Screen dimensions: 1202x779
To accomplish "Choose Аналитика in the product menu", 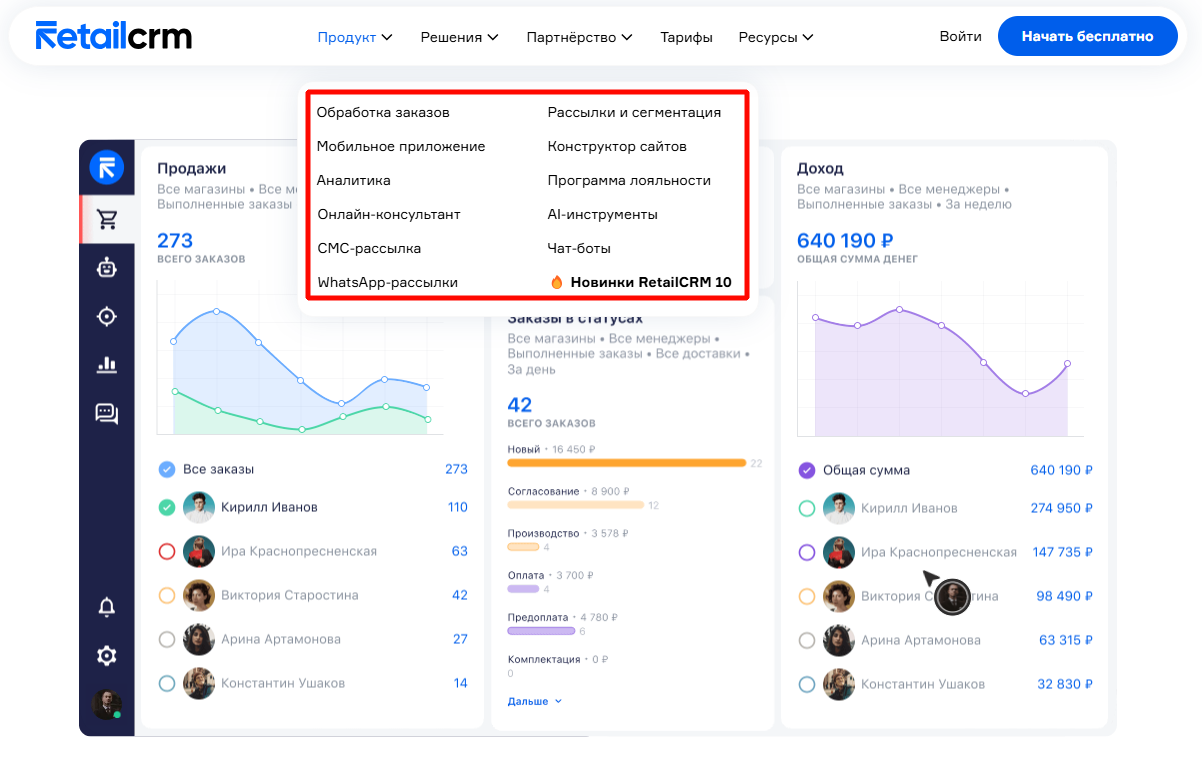I will pyautogui.click(x=354, y=180).
